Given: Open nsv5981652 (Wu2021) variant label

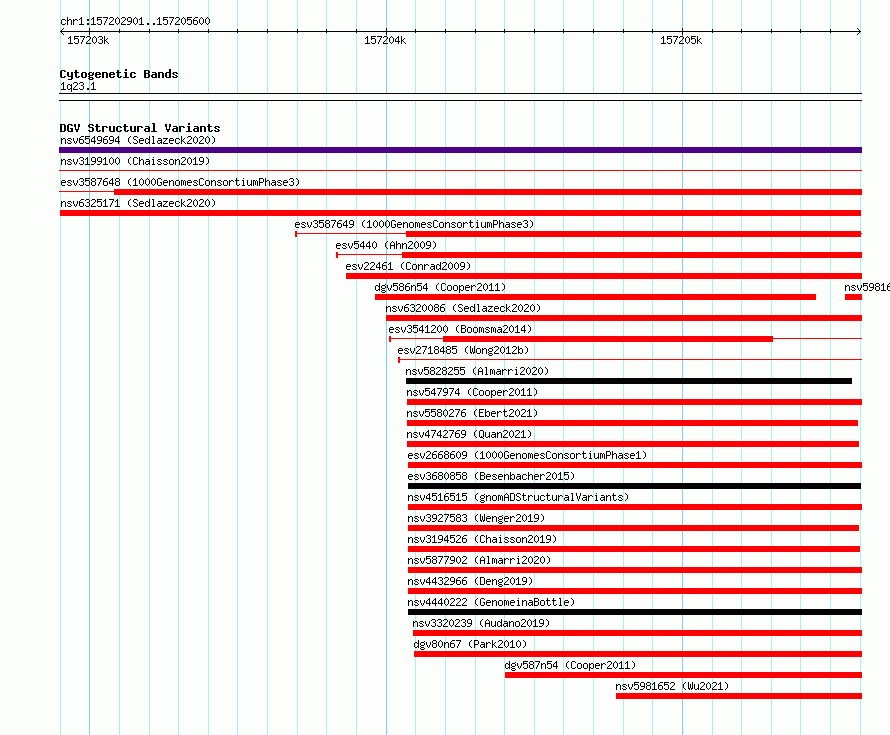Looking at the screenshot, I should point(673,686).
